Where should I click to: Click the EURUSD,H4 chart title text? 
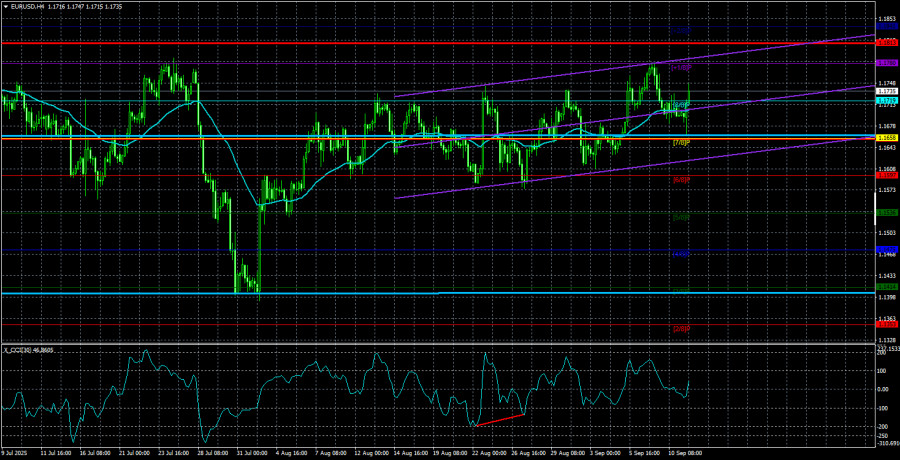[x=31, y=6]
